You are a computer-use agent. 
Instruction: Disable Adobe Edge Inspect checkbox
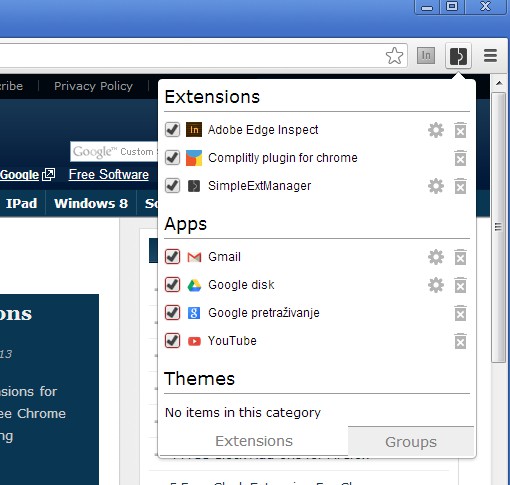(172, 129)
